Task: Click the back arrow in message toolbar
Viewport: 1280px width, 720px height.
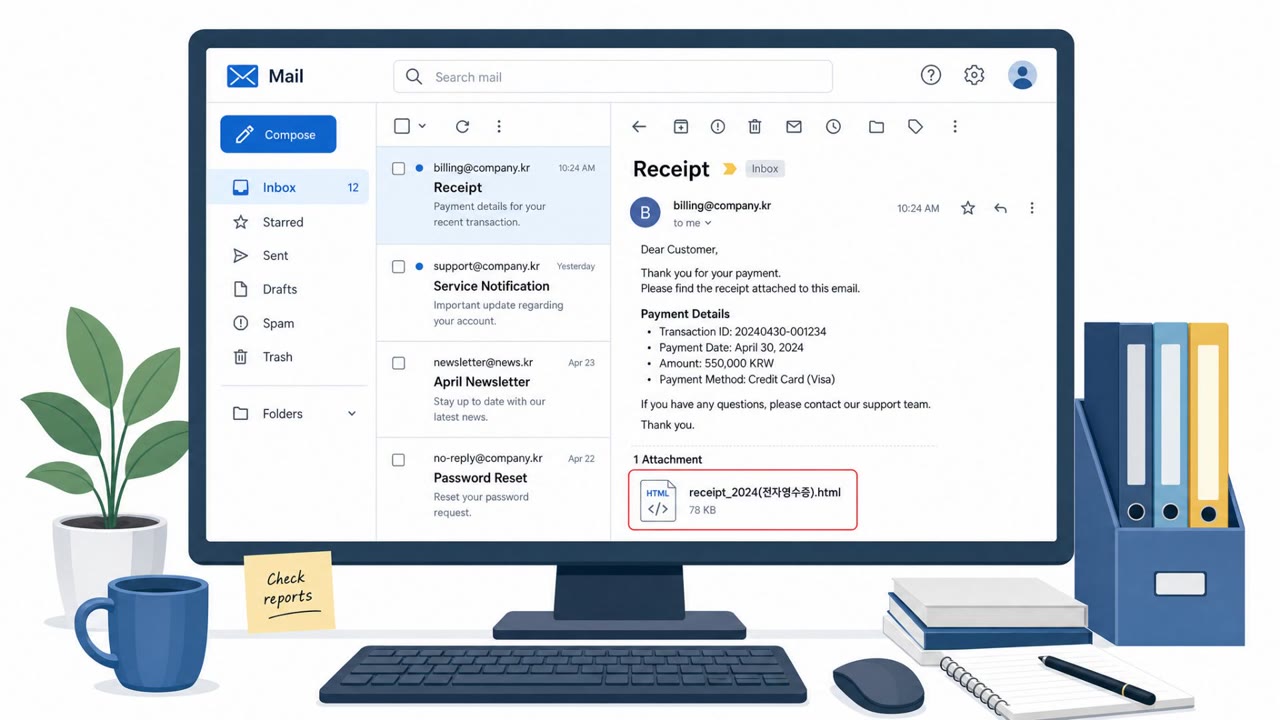Action: point(639,127)
